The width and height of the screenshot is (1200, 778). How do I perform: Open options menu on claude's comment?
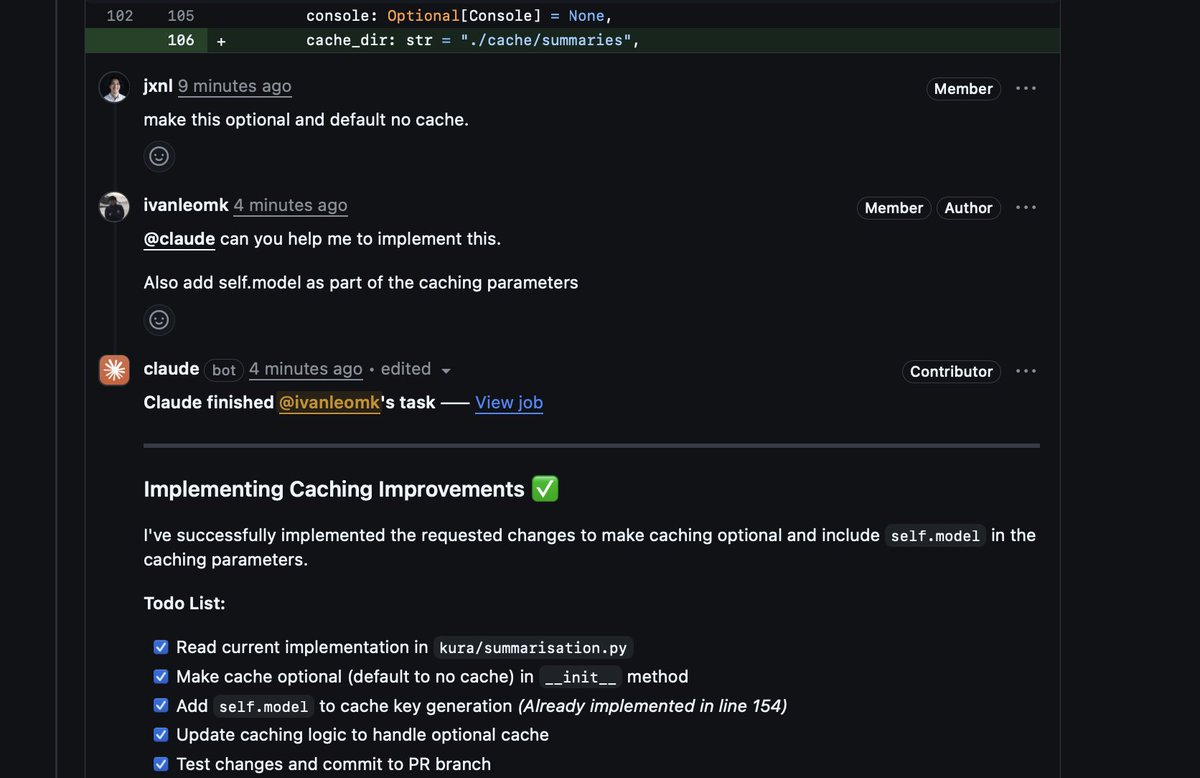(1026, 371)
